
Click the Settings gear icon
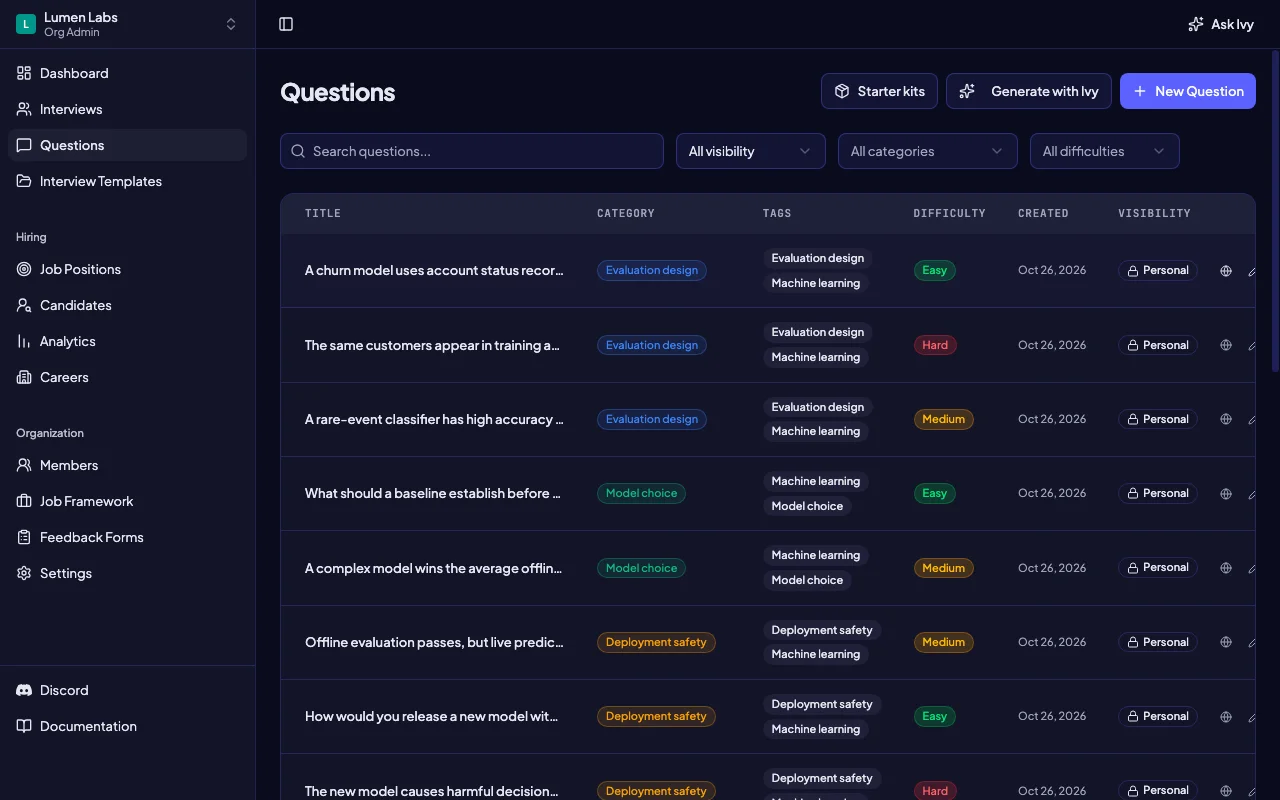tap(24, 573)
